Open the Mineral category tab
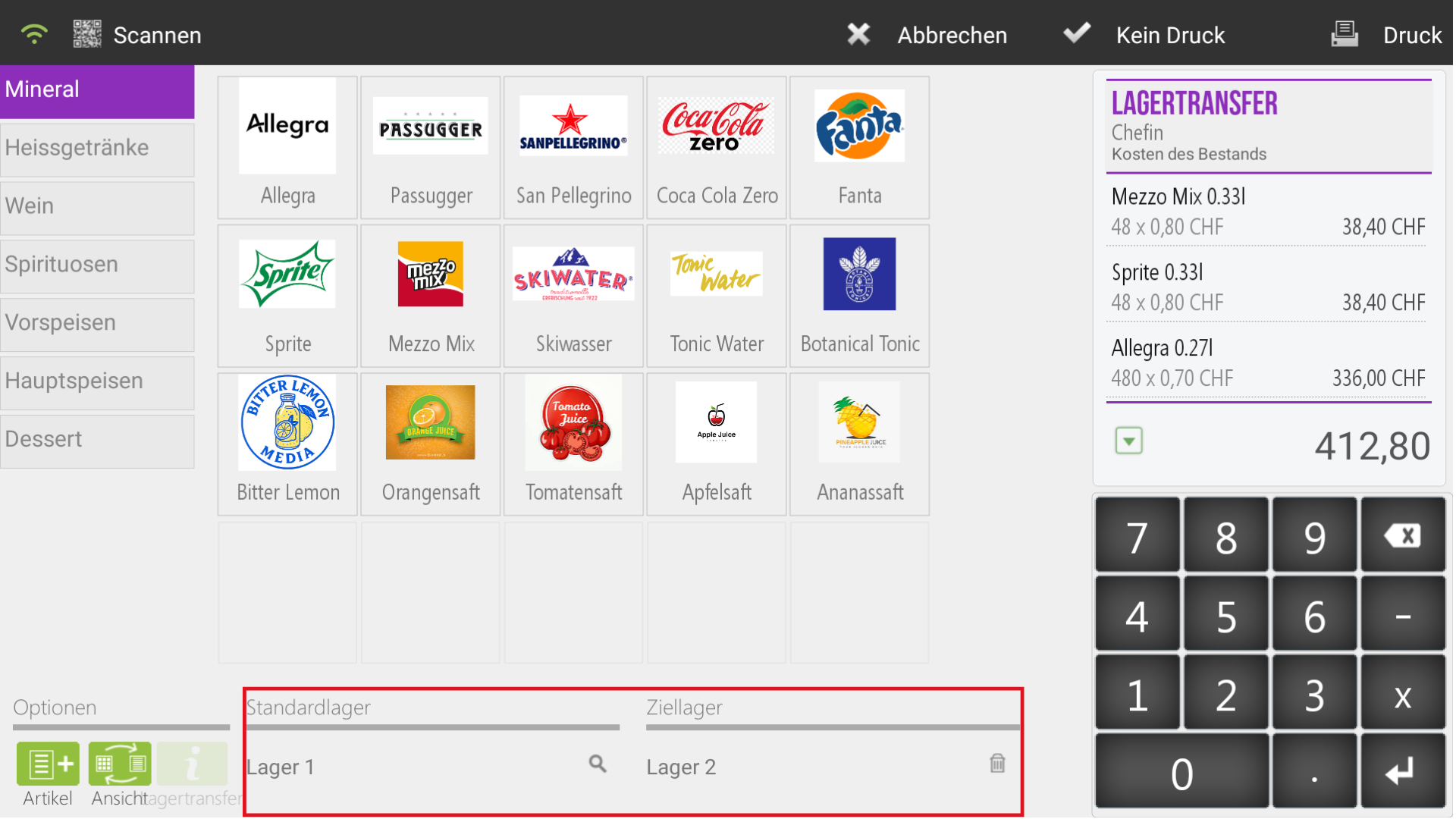Image resolution: width=1456 pixels, height=819 pixels. coord(97,91)
